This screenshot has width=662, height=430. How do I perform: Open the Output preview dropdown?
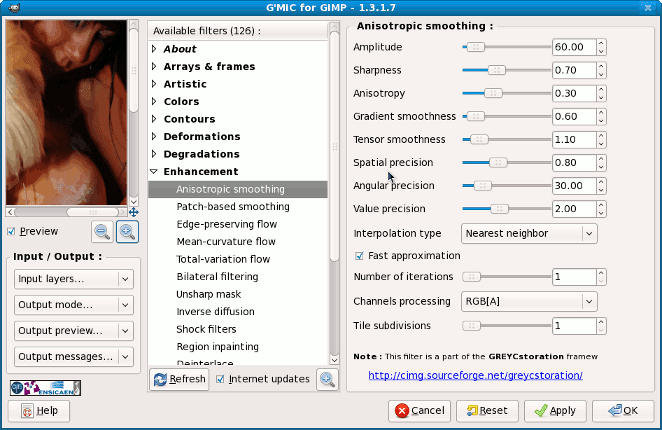tap(74, 331)
